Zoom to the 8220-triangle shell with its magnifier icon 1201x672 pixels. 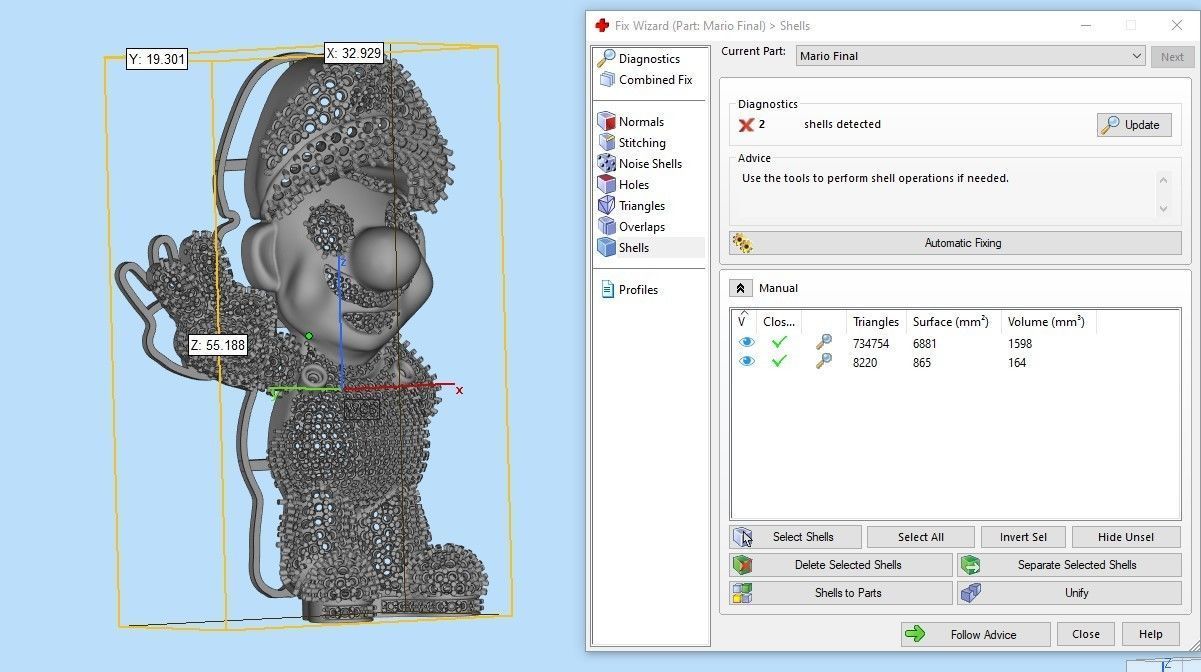click(x=824, y=362)
